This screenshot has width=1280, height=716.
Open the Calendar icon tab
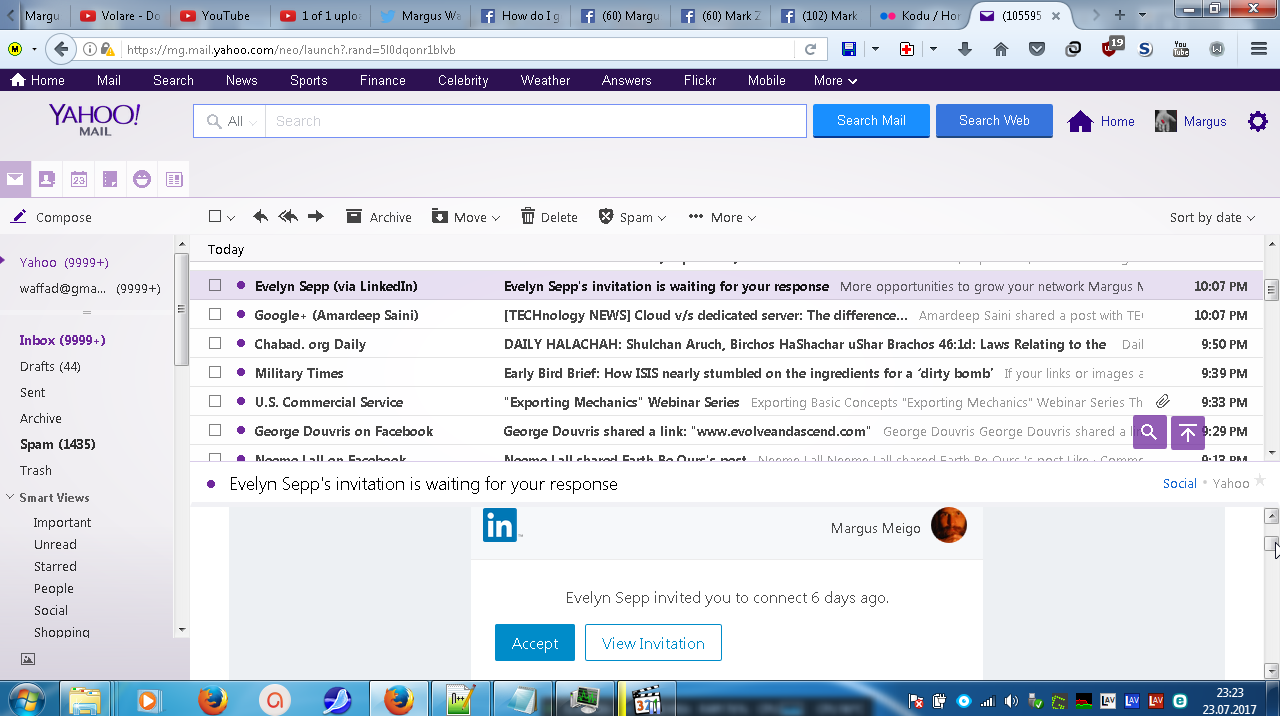tap(78, 180)
